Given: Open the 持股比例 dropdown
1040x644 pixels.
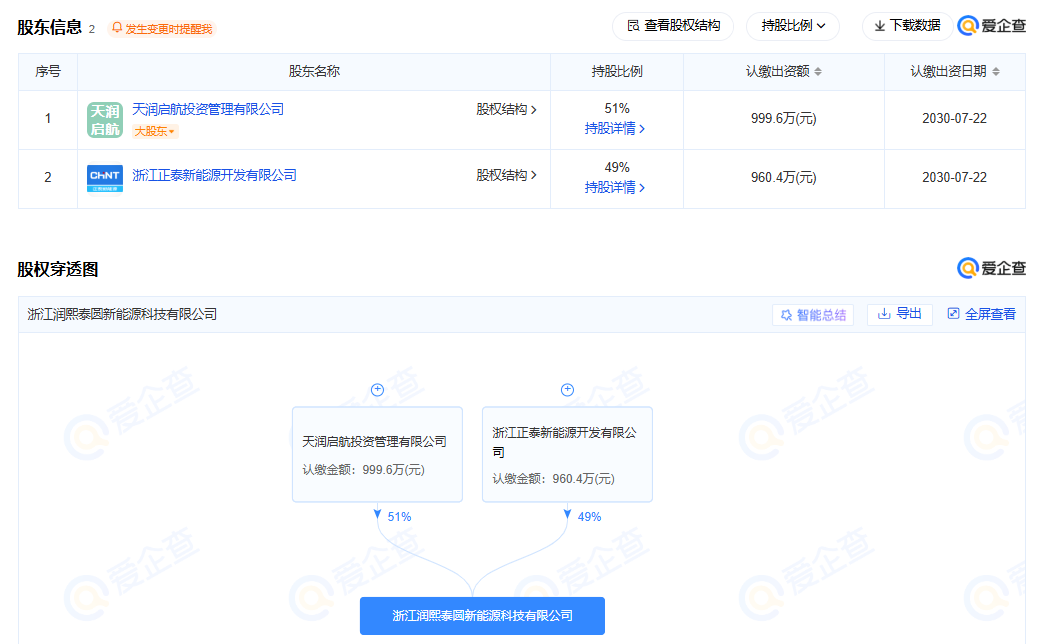Looking at the screenshot, I should 792,26.
